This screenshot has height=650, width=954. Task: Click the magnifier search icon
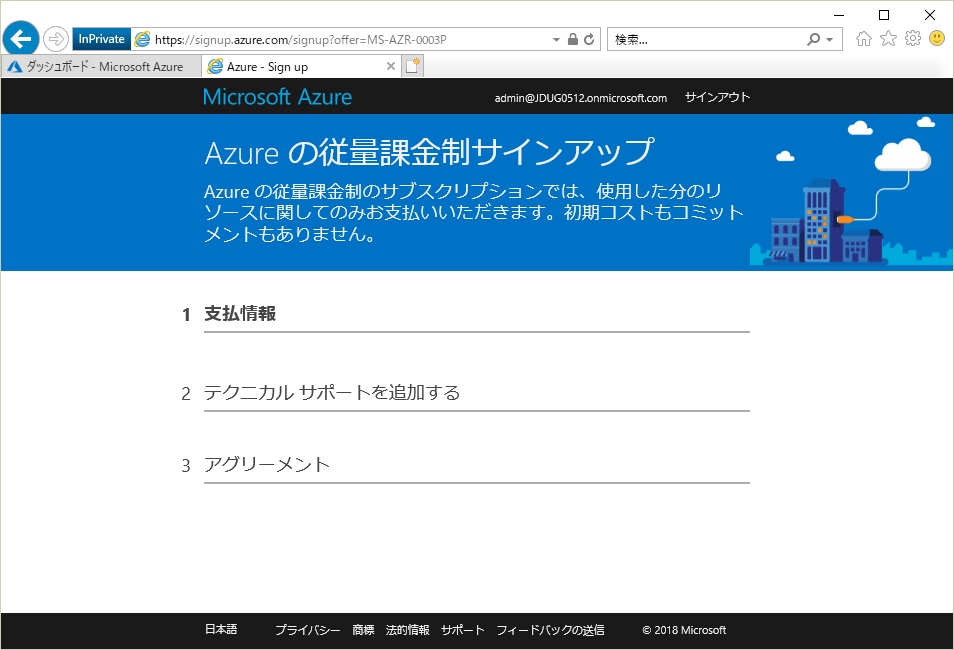[x=813, y=40]
